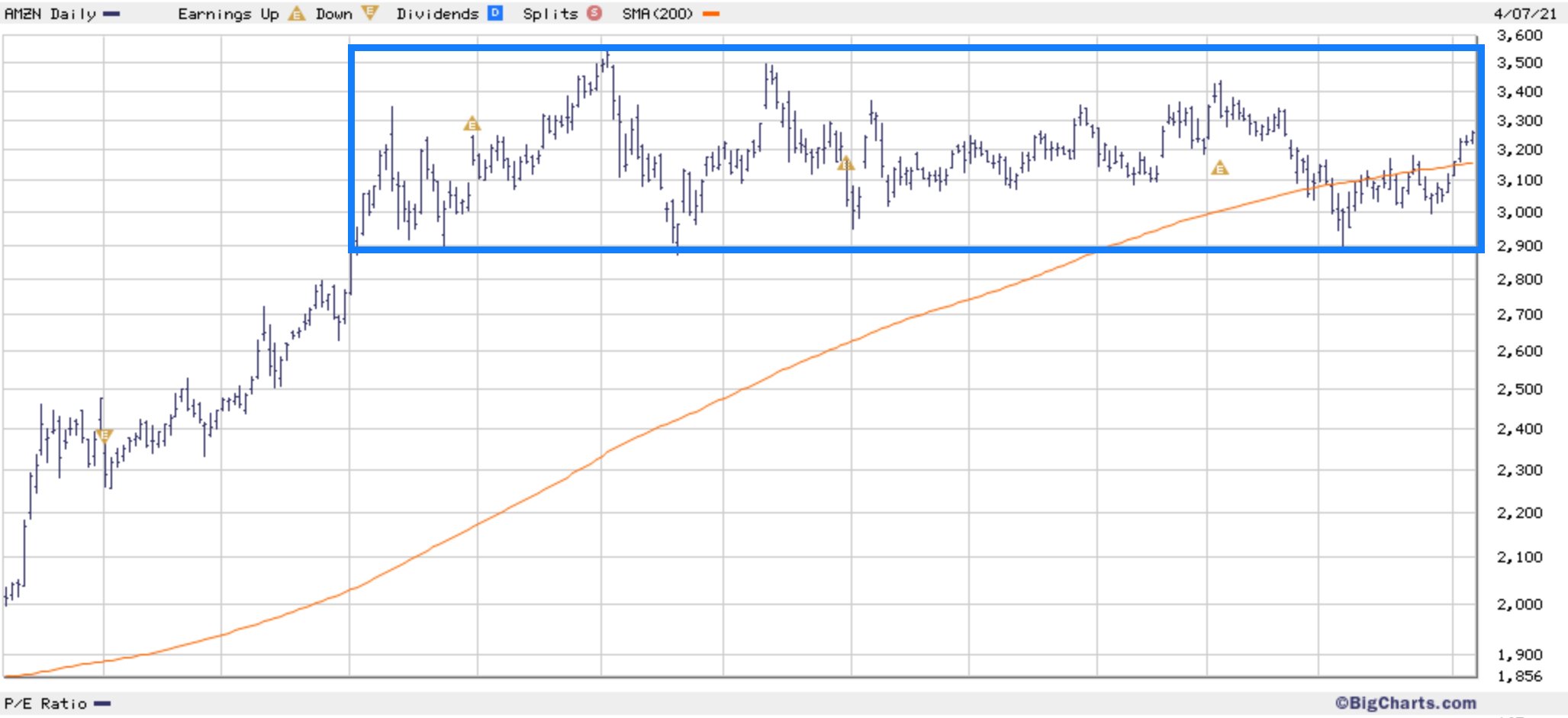Click the earnings down marker on the chart
The width and height of the screenshot is (1568, 718).
pos(104,436)
